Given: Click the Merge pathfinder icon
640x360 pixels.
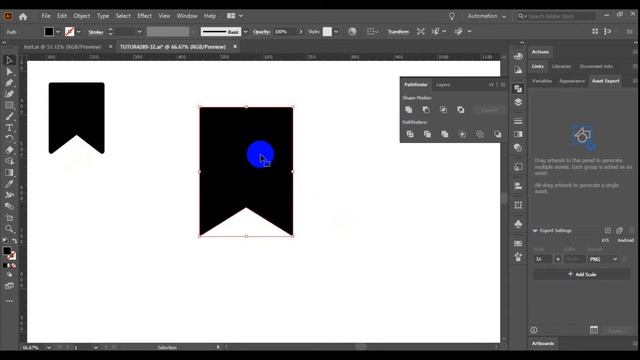Looking at the screenshot, I should (445, 134).
